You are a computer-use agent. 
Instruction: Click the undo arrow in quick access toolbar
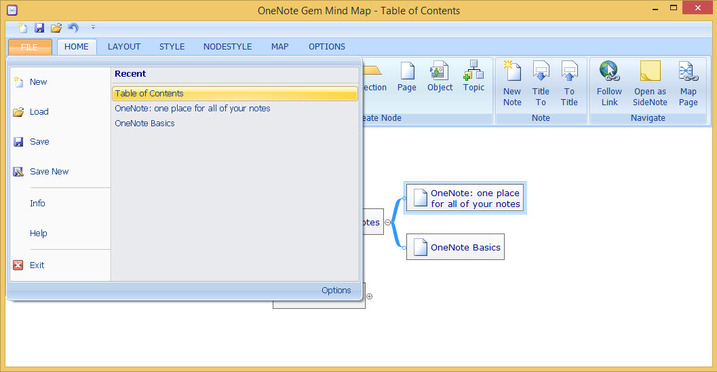[73, 28]
